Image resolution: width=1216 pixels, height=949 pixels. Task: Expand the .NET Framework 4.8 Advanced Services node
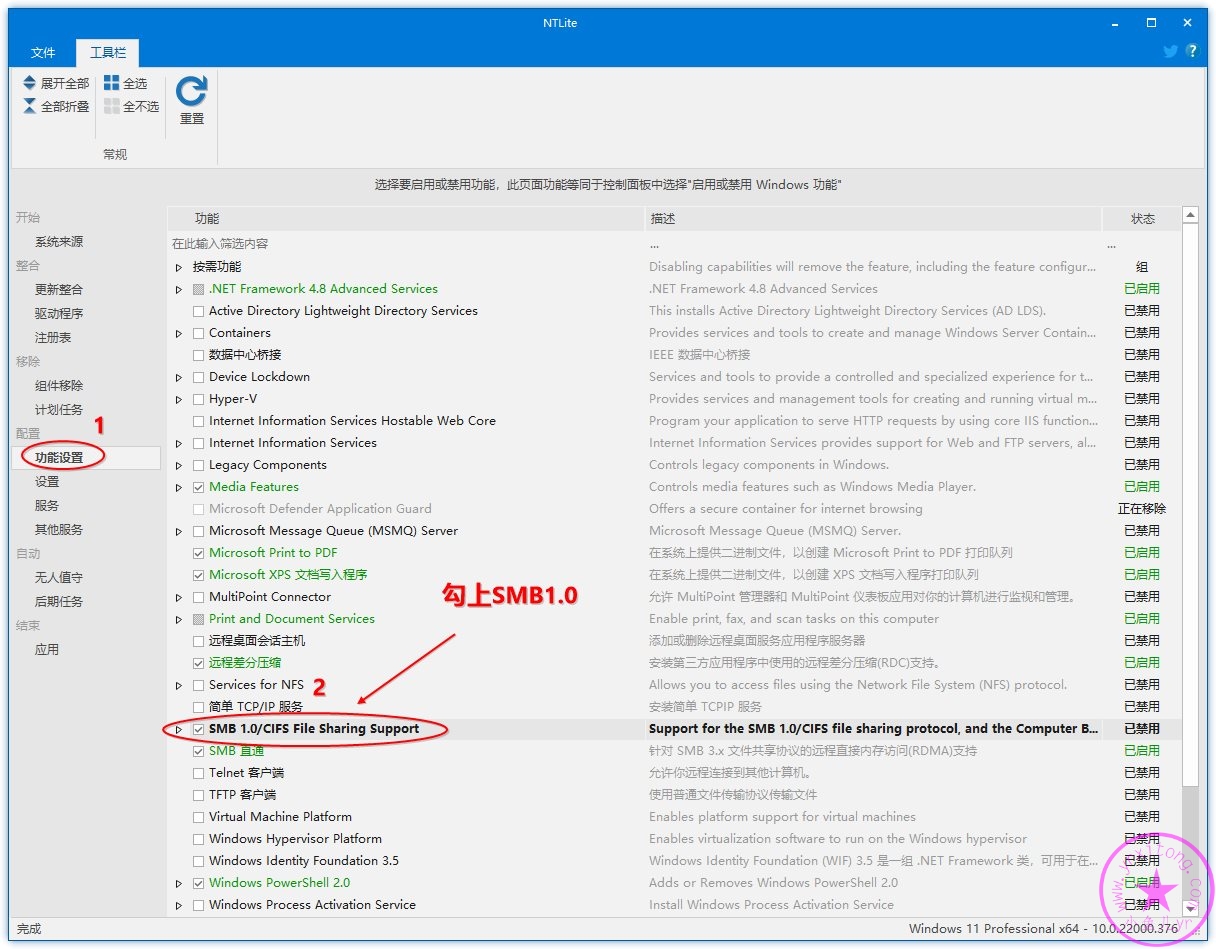point(179,289)
